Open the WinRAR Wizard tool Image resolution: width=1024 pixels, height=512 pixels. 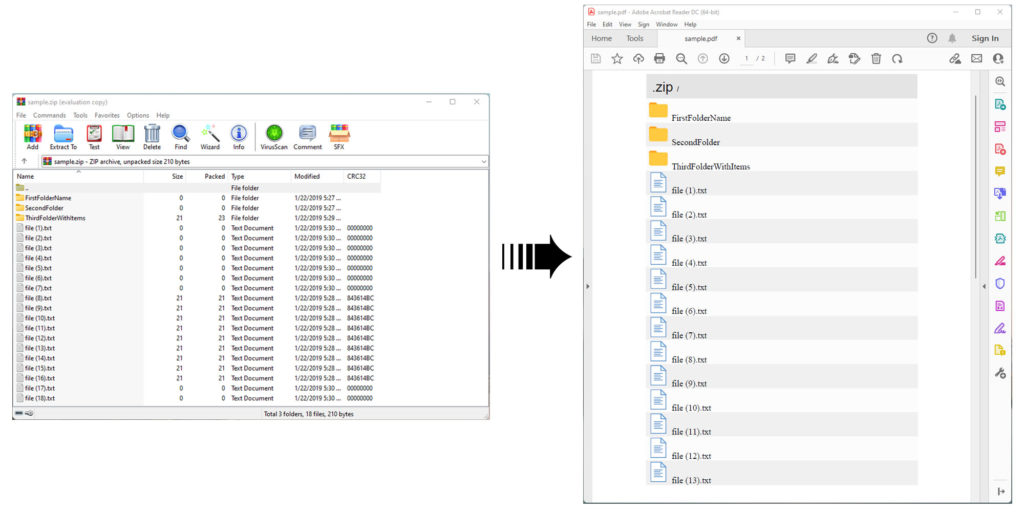point(210,136)
